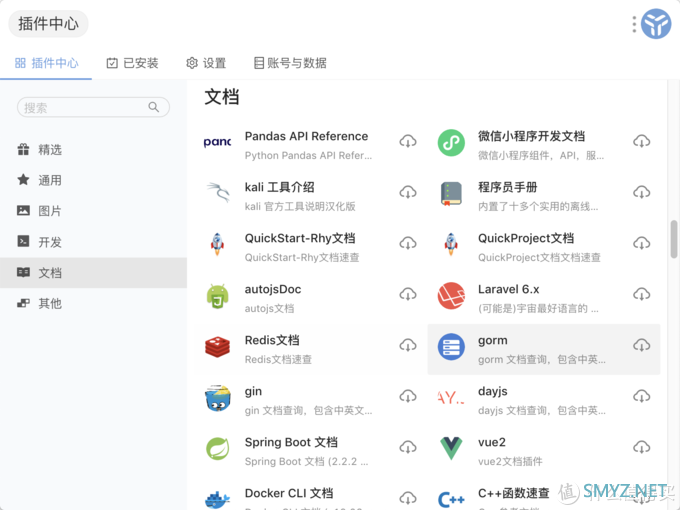This screenshot has width=680, height=510.
Task: Open the user avatar at top right
Action: [656, 24]
